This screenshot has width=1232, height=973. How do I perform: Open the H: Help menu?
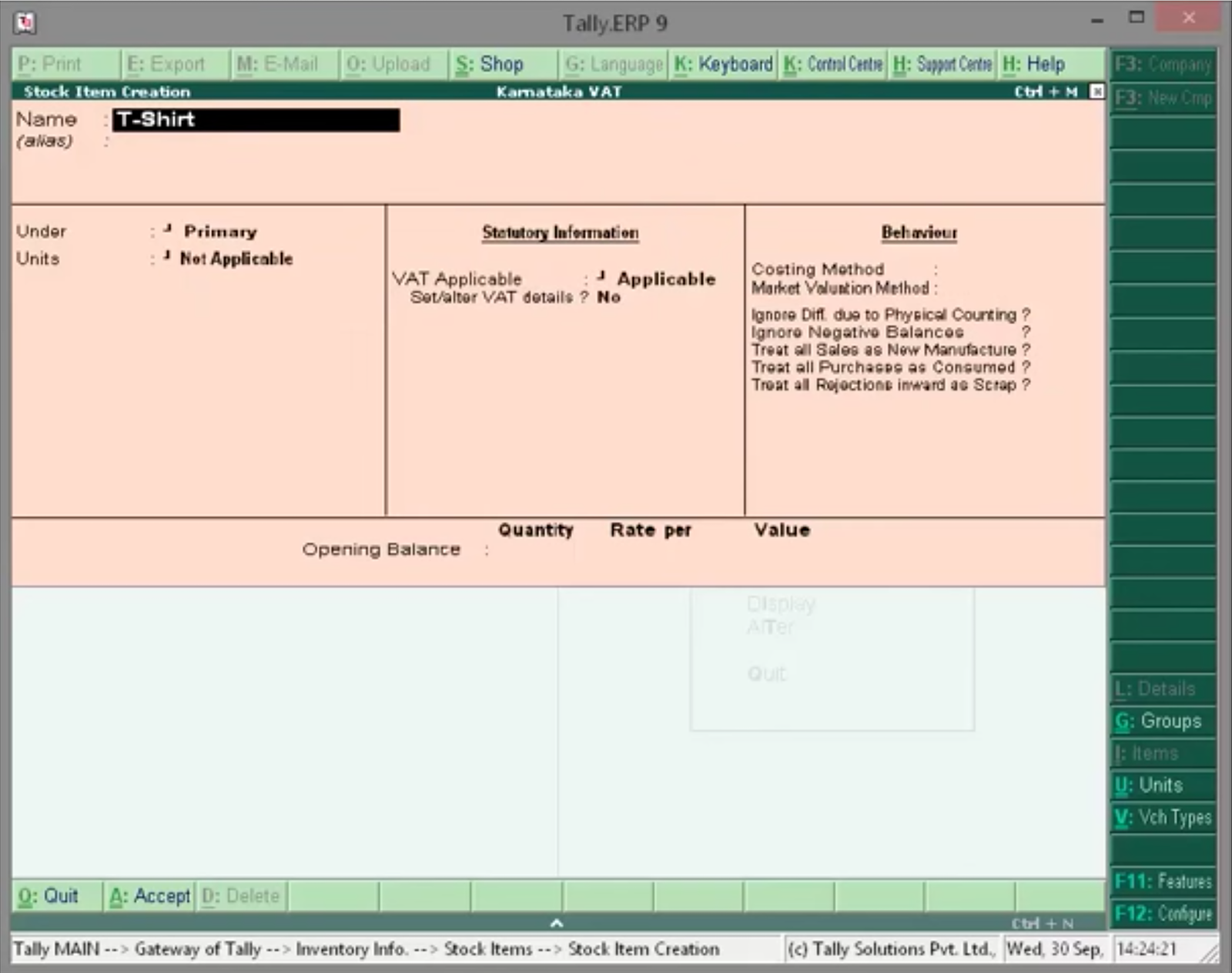[x=1052, y=64]
